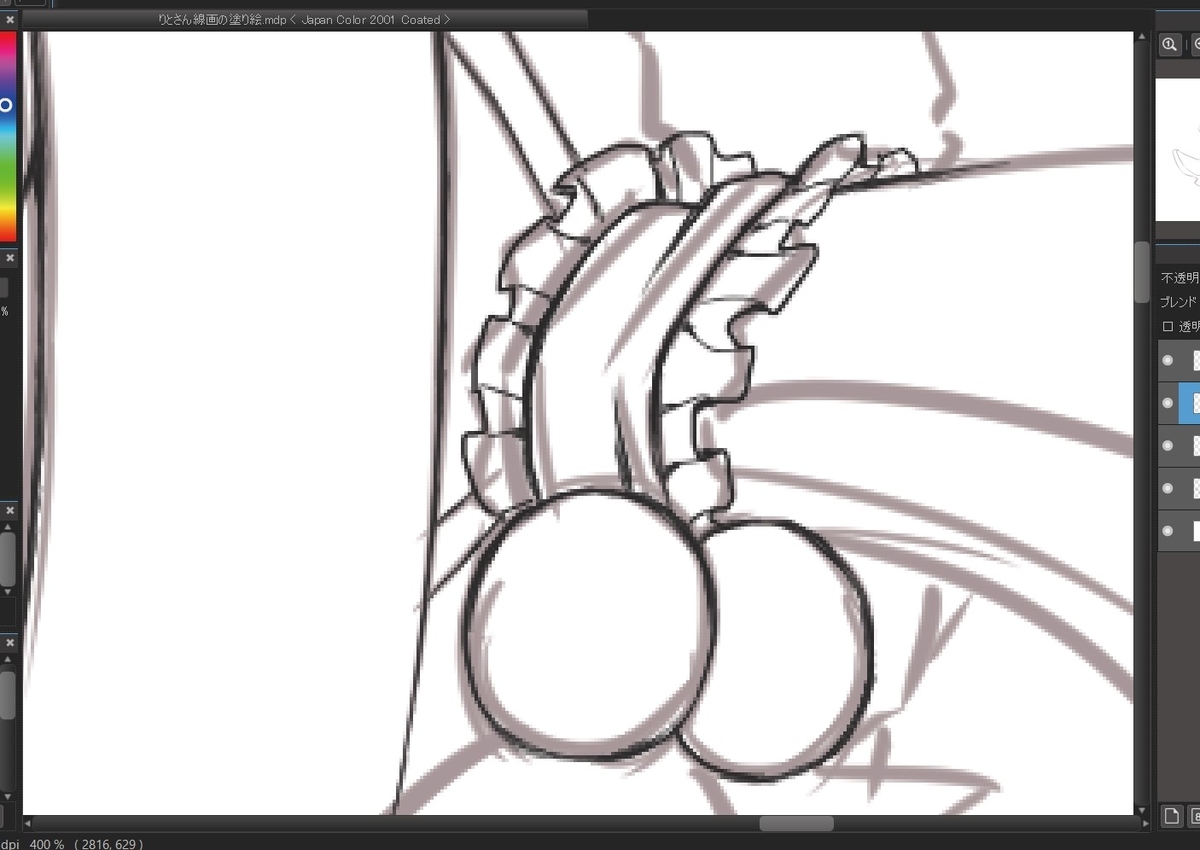The image size is (1200, 850).
Task: Toggle visibility of the fourth layer
Action: [x=1167, y=488]
